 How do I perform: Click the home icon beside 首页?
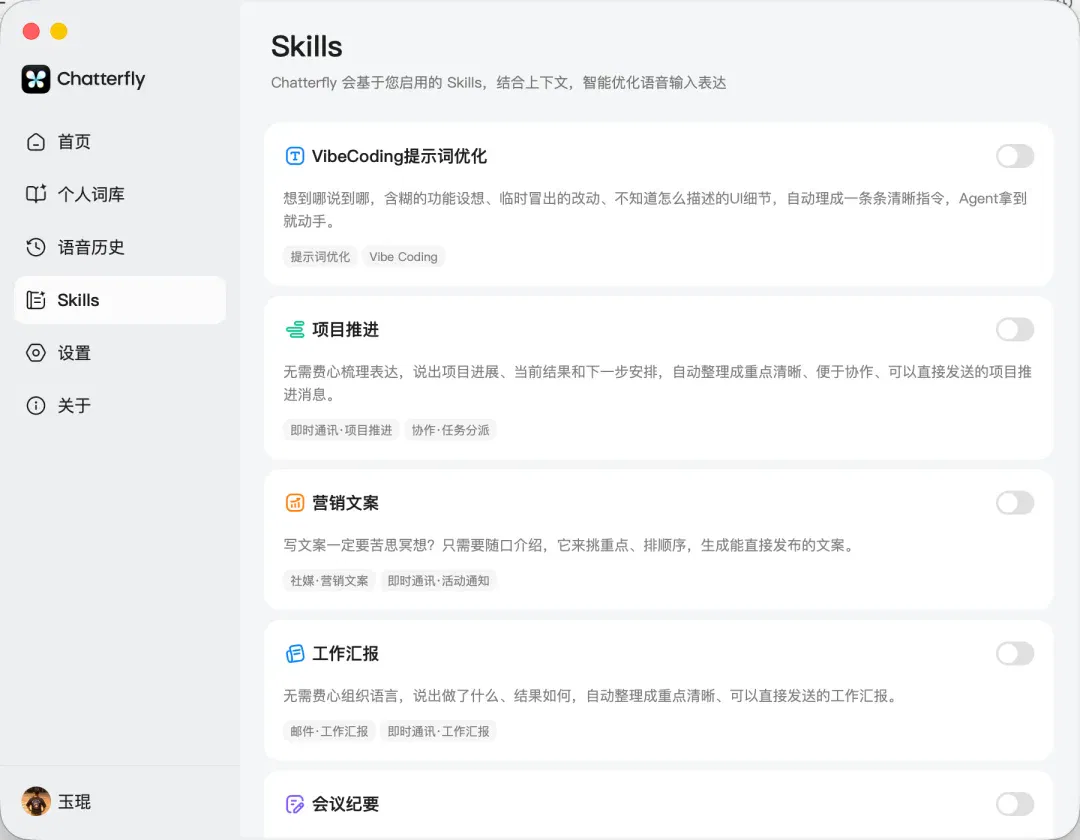tap(36, 142)
